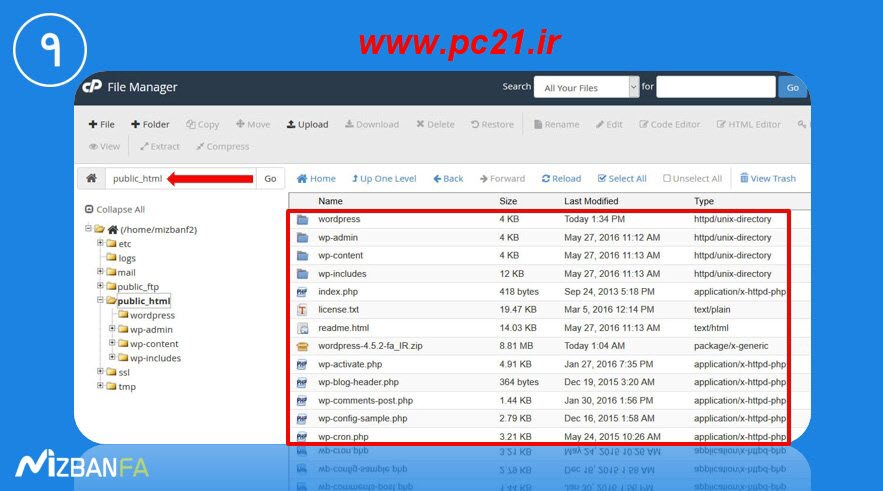Click the Extract toolbar button
The width and height of the screenshot is (883, 491).
[x=160, y=146]
